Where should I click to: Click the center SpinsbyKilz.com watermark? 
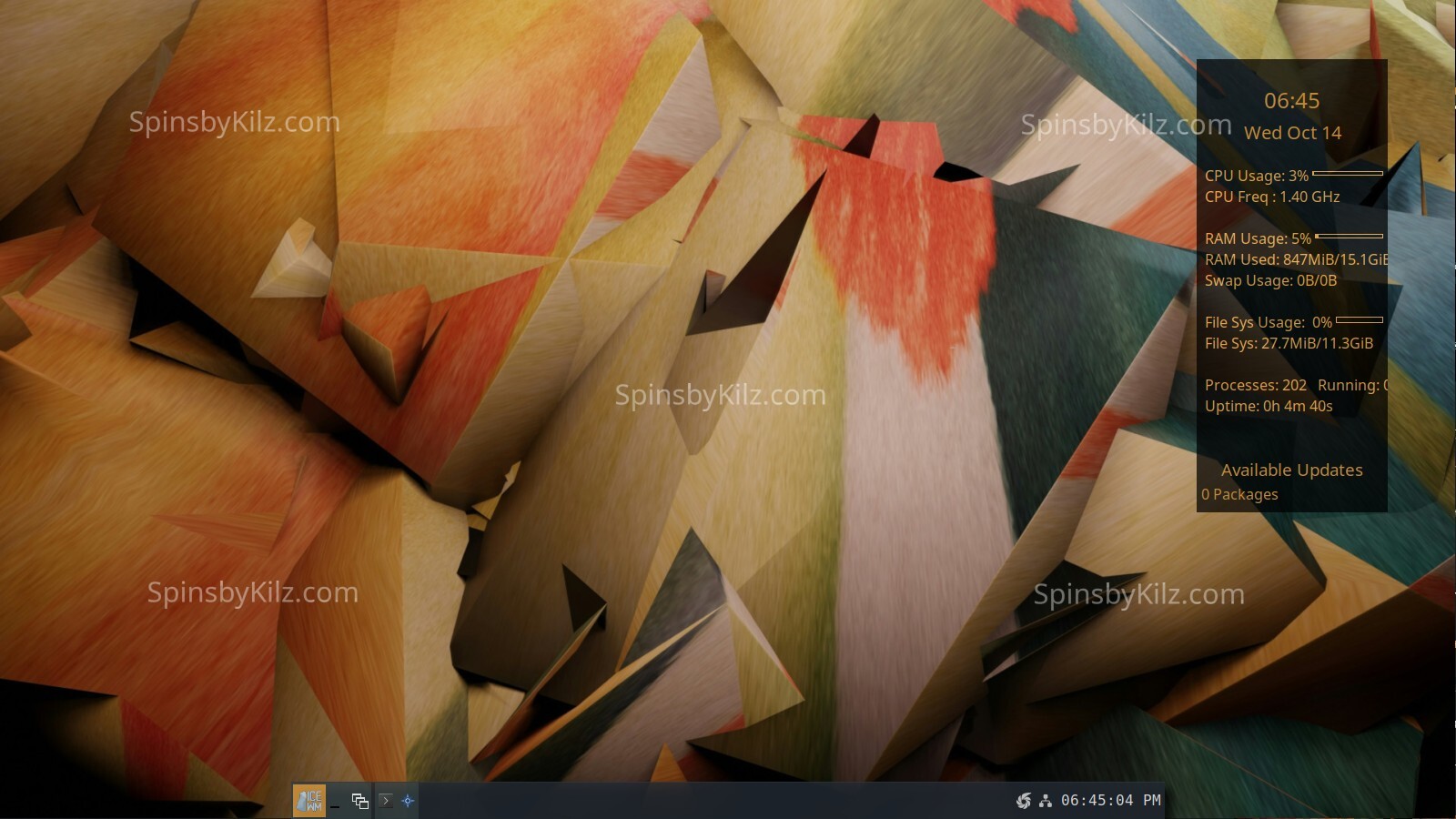pyautogui.click(x=720, y=395)
